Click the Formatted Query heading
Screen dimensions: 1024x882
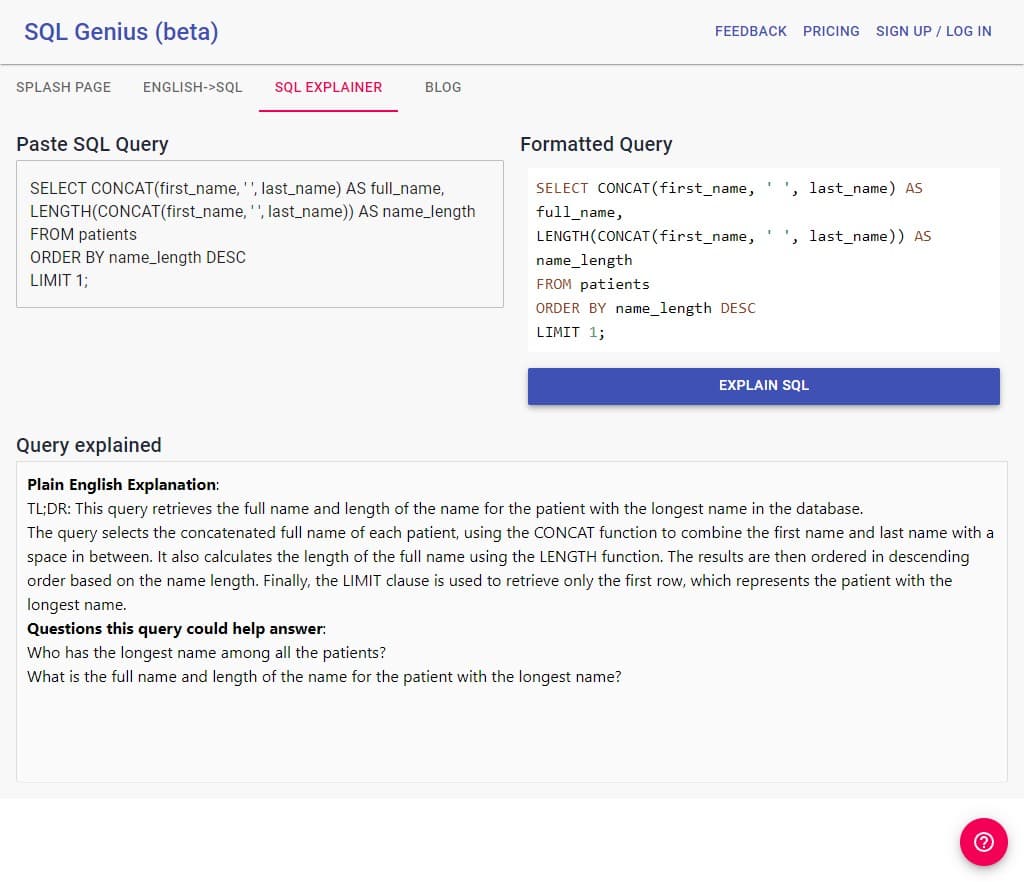(x=596, y=144)
